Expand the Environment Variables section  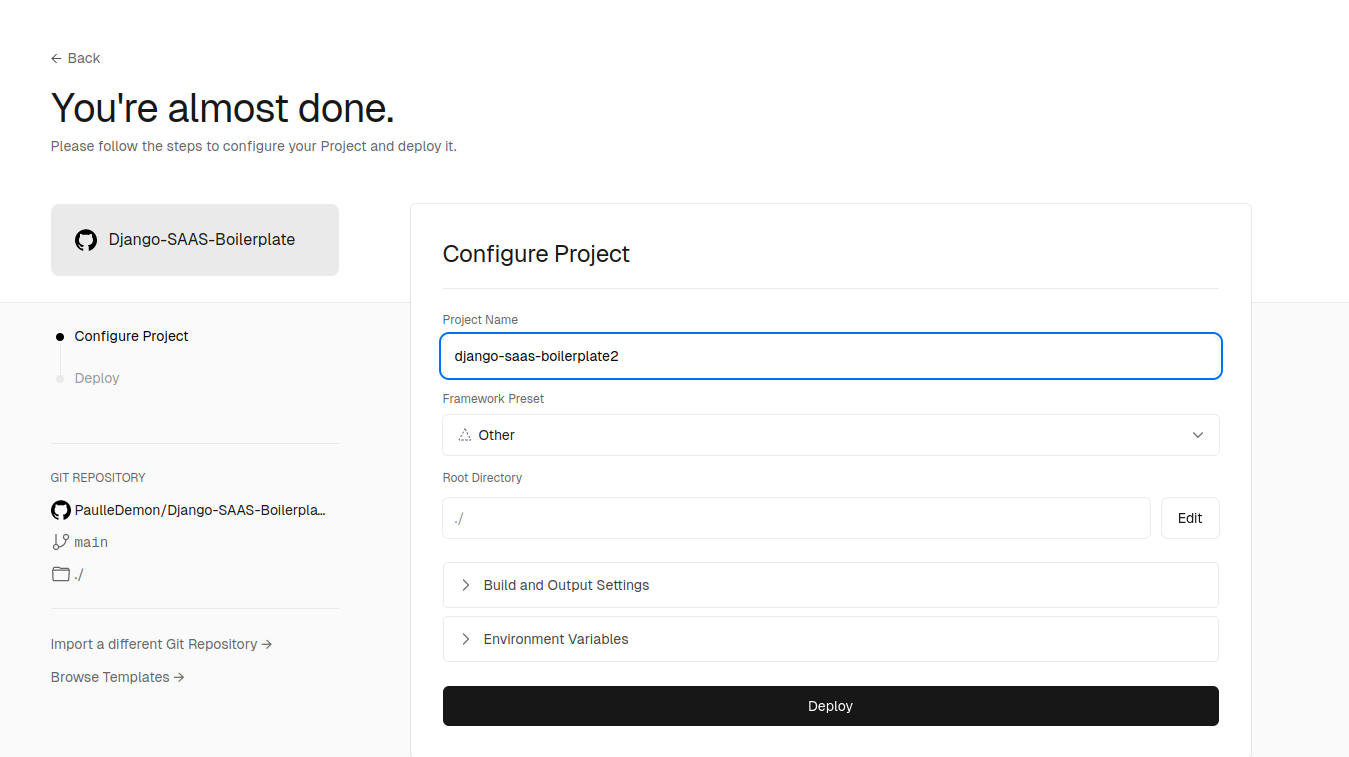(x=830, y=638)
